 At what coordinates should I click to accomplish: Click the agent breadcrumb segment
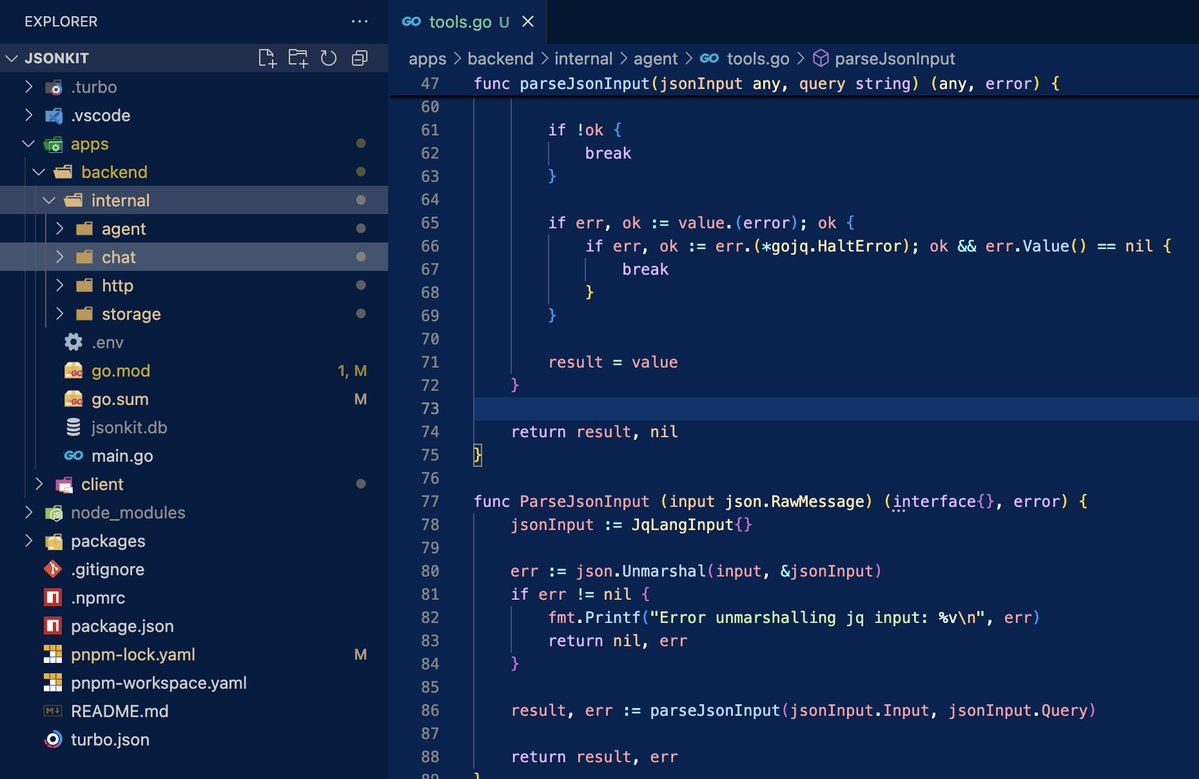[x=655, y=59]
